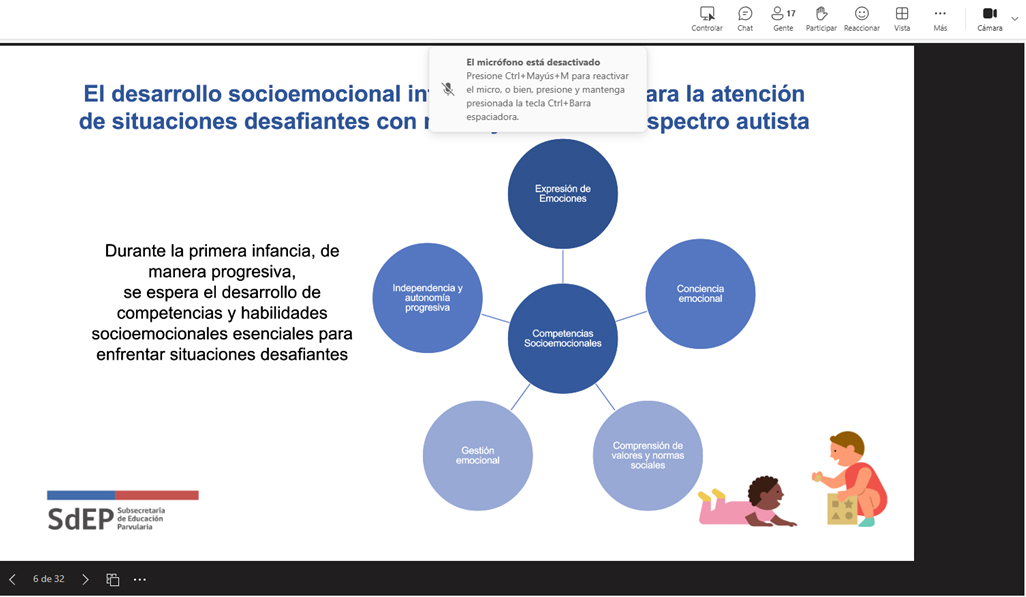The image size is (1026, 597).
Task: Click the 'Expresión de Emociones' circle
Action: 563,193
